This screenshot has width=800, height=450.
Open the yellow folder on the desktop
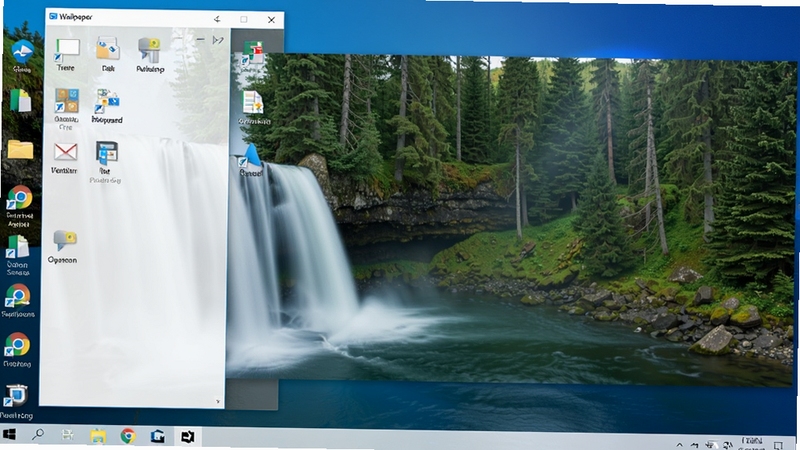[x=20, y=149]
